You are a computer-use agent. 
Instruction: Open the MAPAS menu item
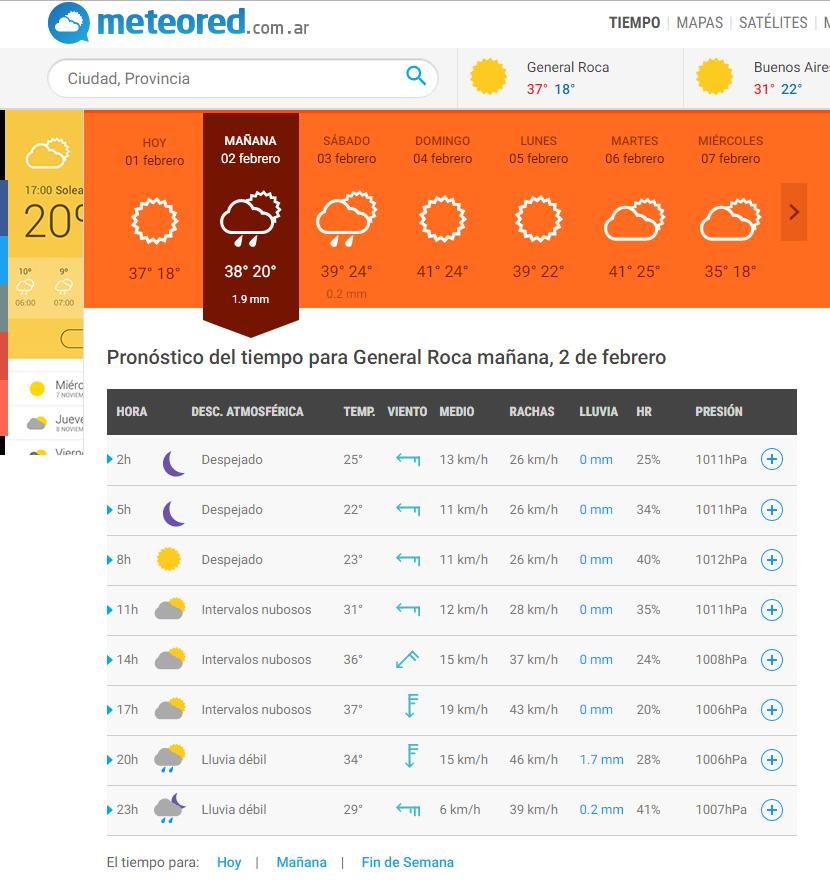699,22
